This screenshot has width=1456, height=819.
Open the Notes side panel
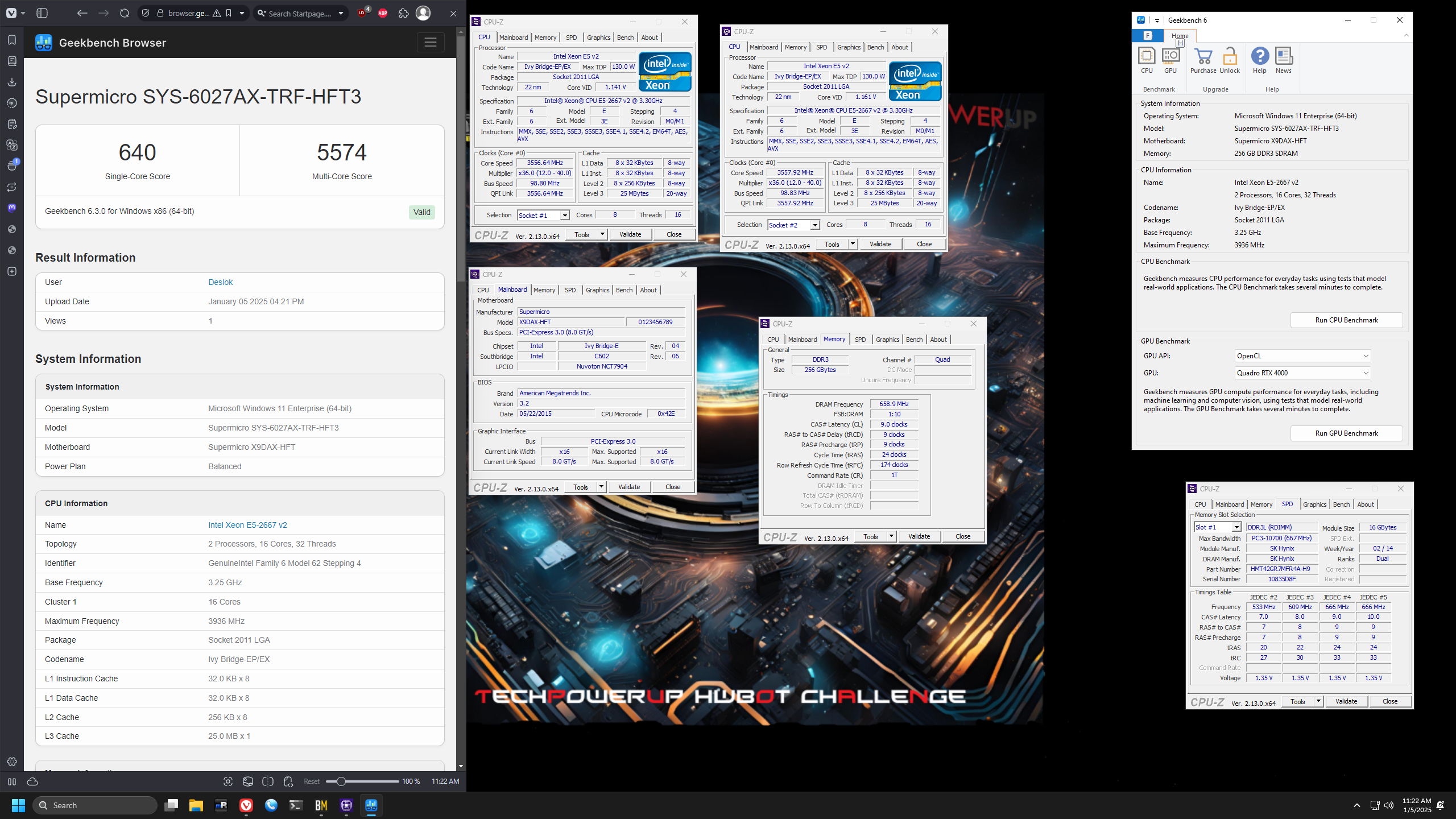point(12,124)
